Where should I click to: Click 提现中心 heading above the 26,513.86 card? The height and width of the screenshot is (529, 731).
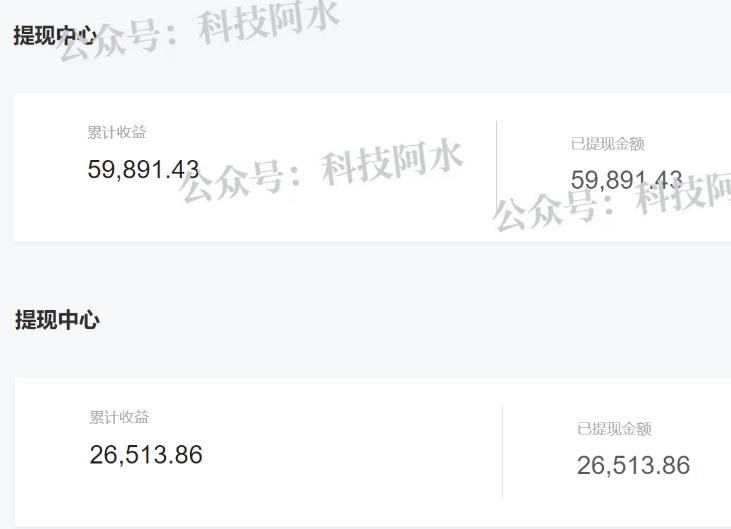click(x=57, y=320)
